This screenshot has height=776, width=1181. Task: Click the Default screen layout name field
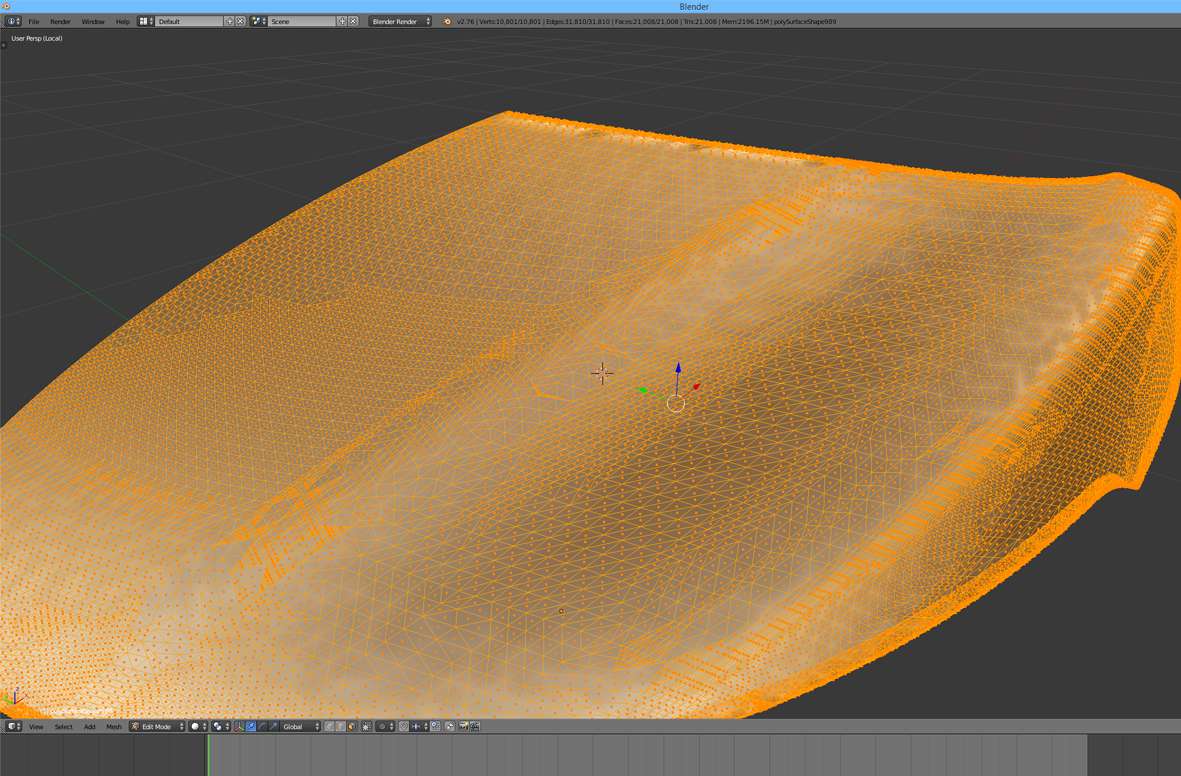coord(190,21)
